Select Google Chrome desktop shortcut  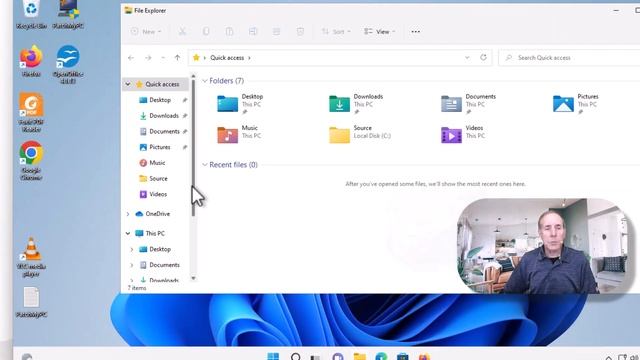(31, 161)
